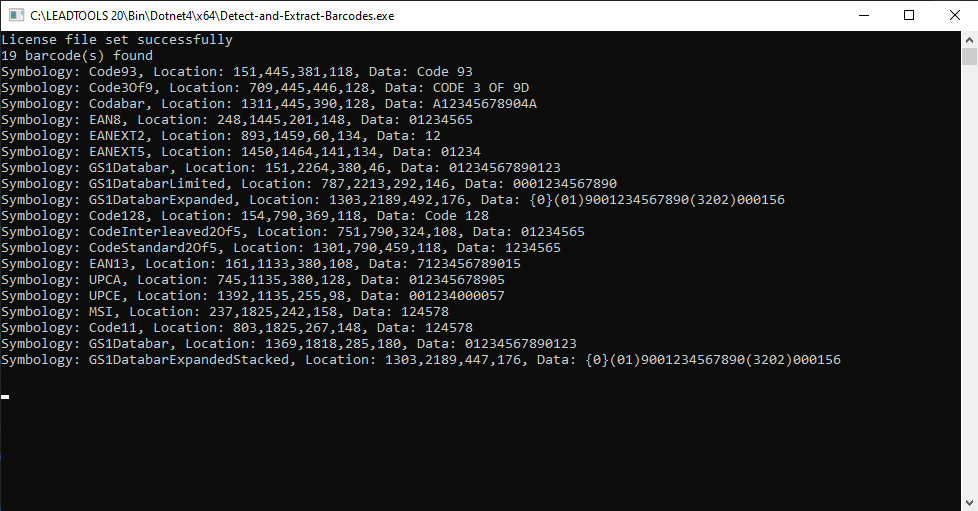The image size is (978, 511).
Task: Click the Code128 symbology output line
Action: point(245,216)
